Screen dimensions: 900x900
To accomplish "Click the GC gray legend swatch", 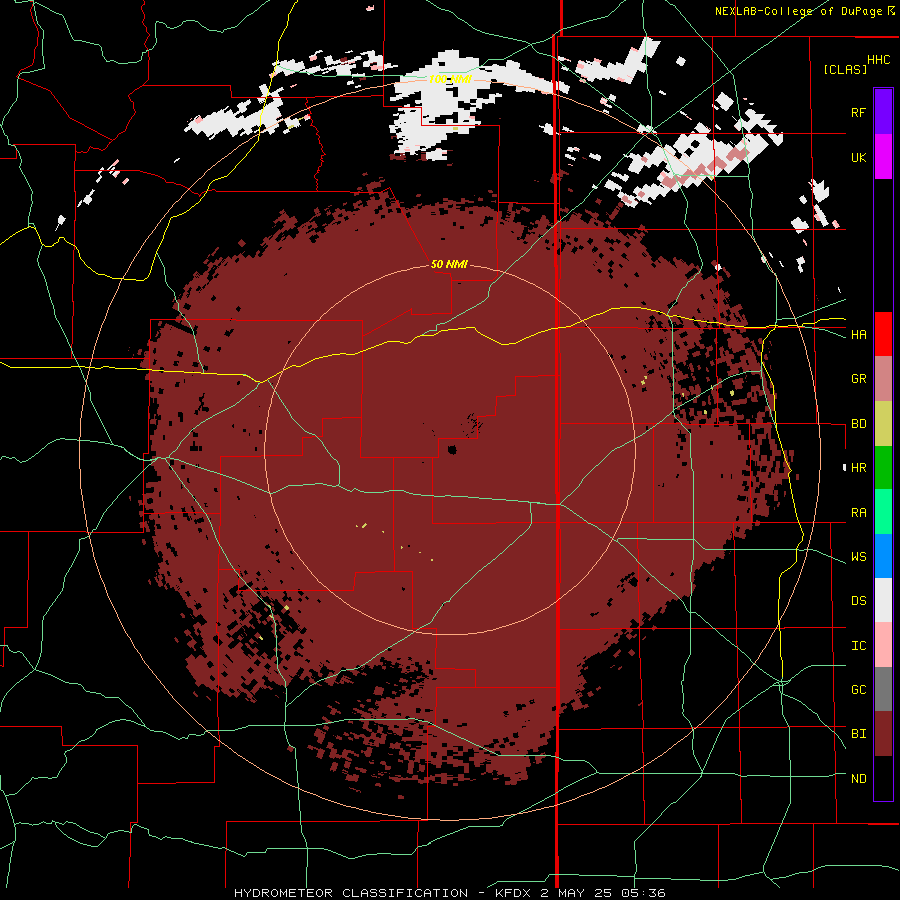I will pyautogui.click(x=883, y=689).
